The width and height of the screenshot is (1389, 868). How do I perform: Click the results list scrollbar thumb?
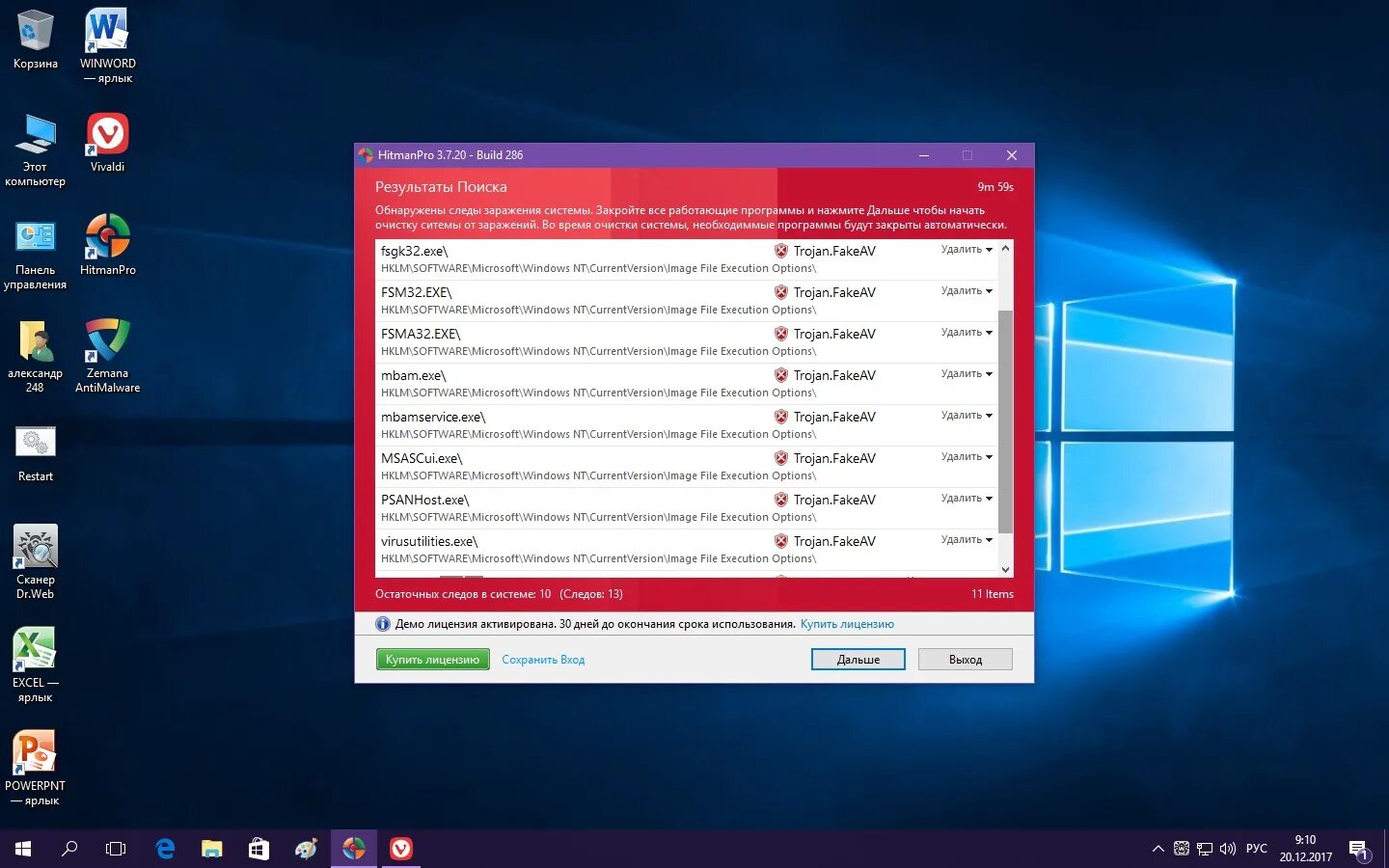(x=1006, y=421)
